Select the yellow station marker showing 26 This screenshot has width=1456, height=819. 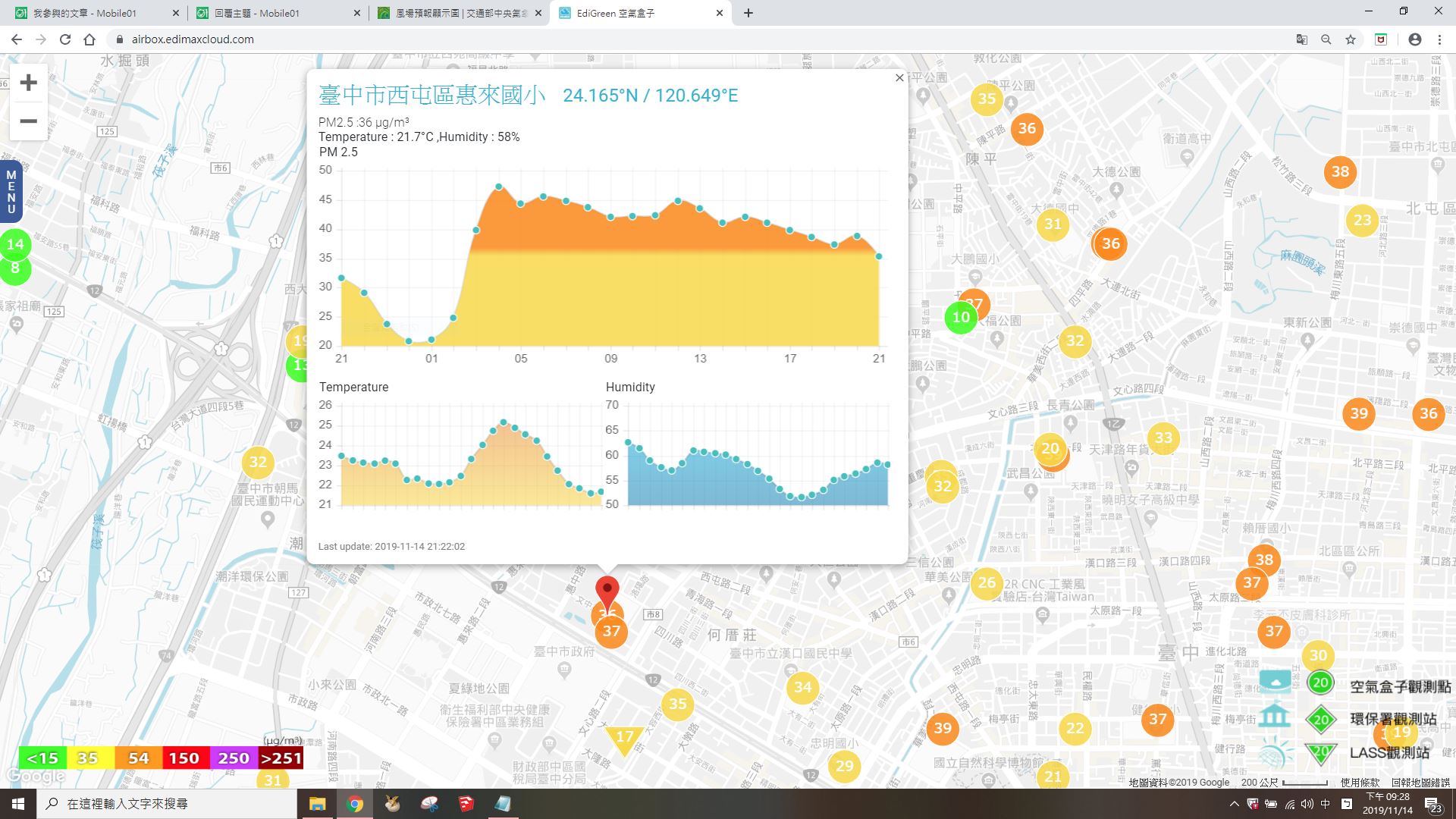[987, 582]
